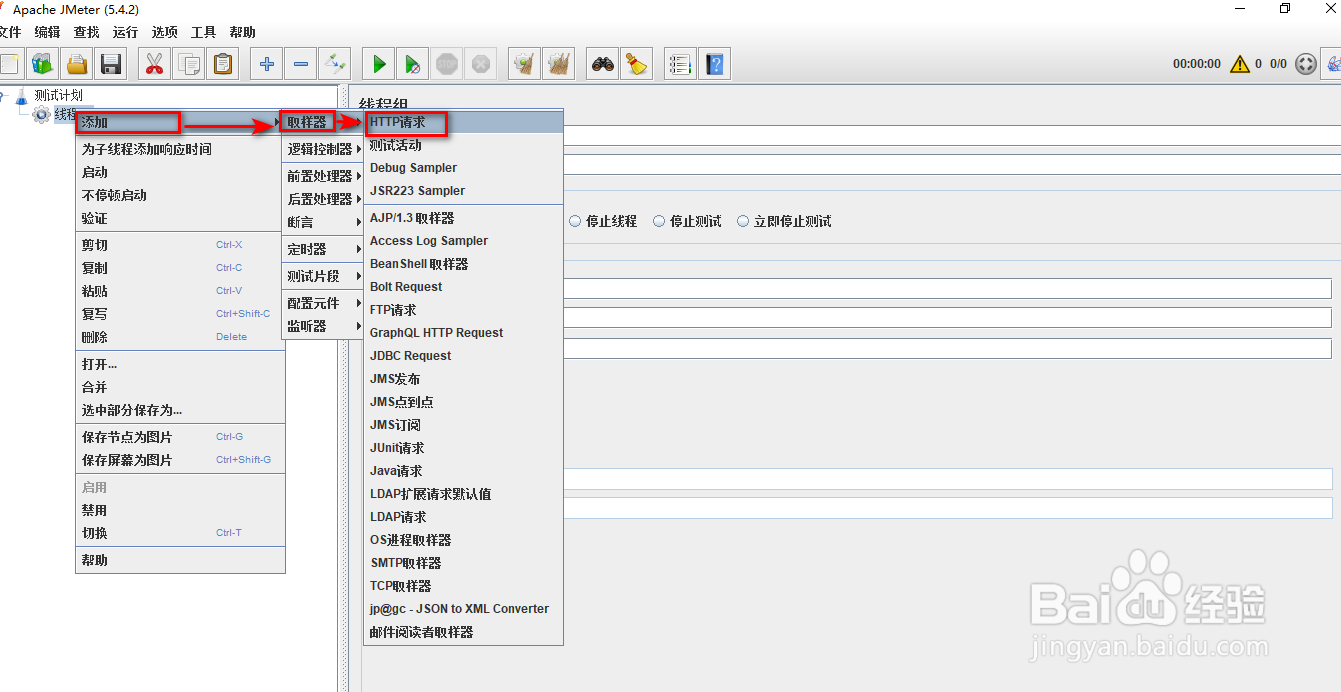
Task: Reset search with yellow broom icon
Action: [636, 64]
